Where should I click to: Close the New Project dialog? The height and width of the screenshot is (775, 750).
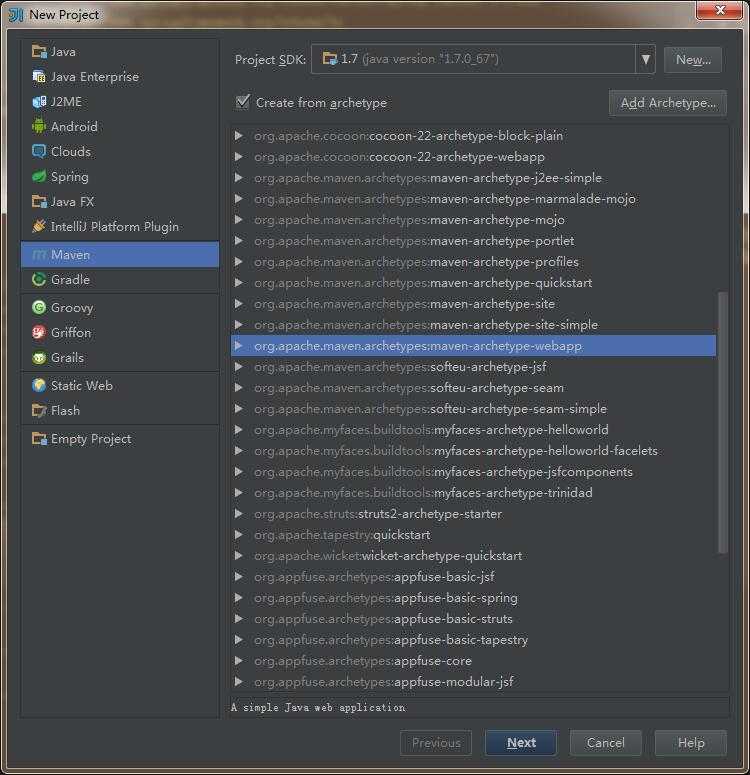(x=719, y=10)
